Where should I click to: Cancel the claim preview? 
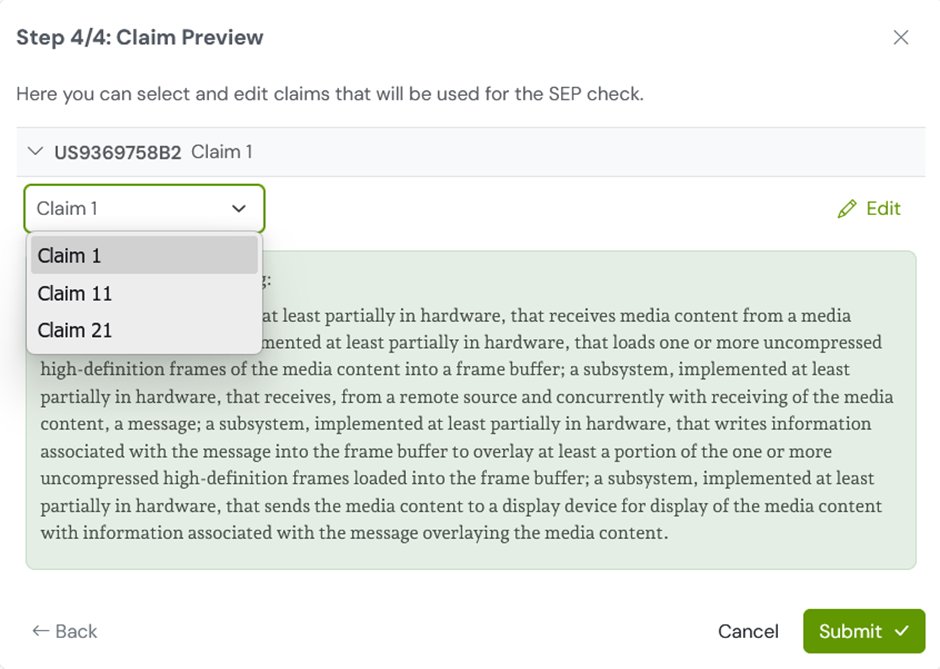pyautogui.click(x=748, y=631)
